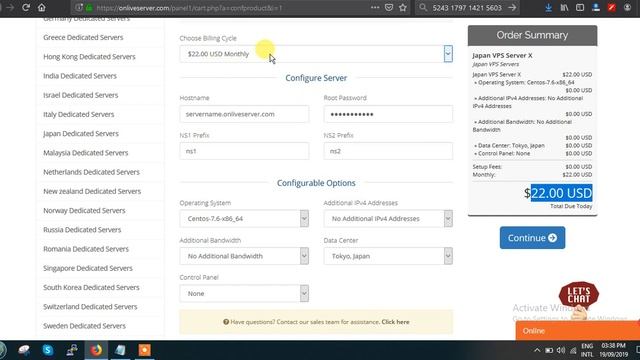640x360 pixels.
Task: Go to browser home page
Action: [42, 7]
